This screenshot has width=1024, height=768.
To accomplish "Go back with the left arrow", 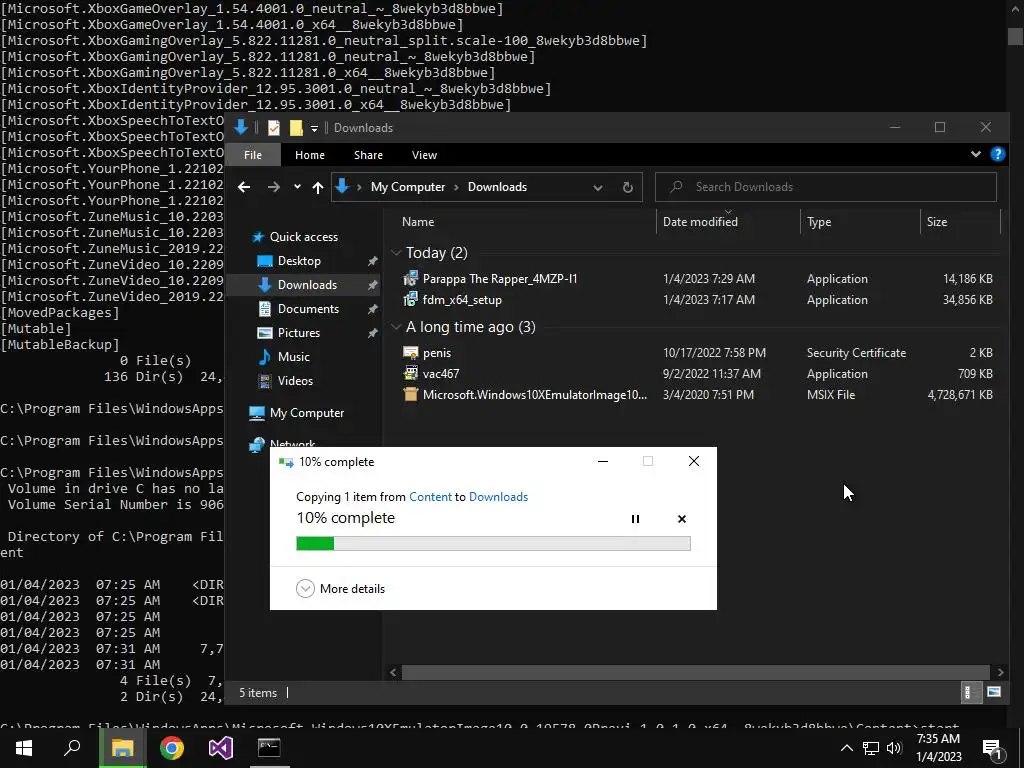I will 244,187.
